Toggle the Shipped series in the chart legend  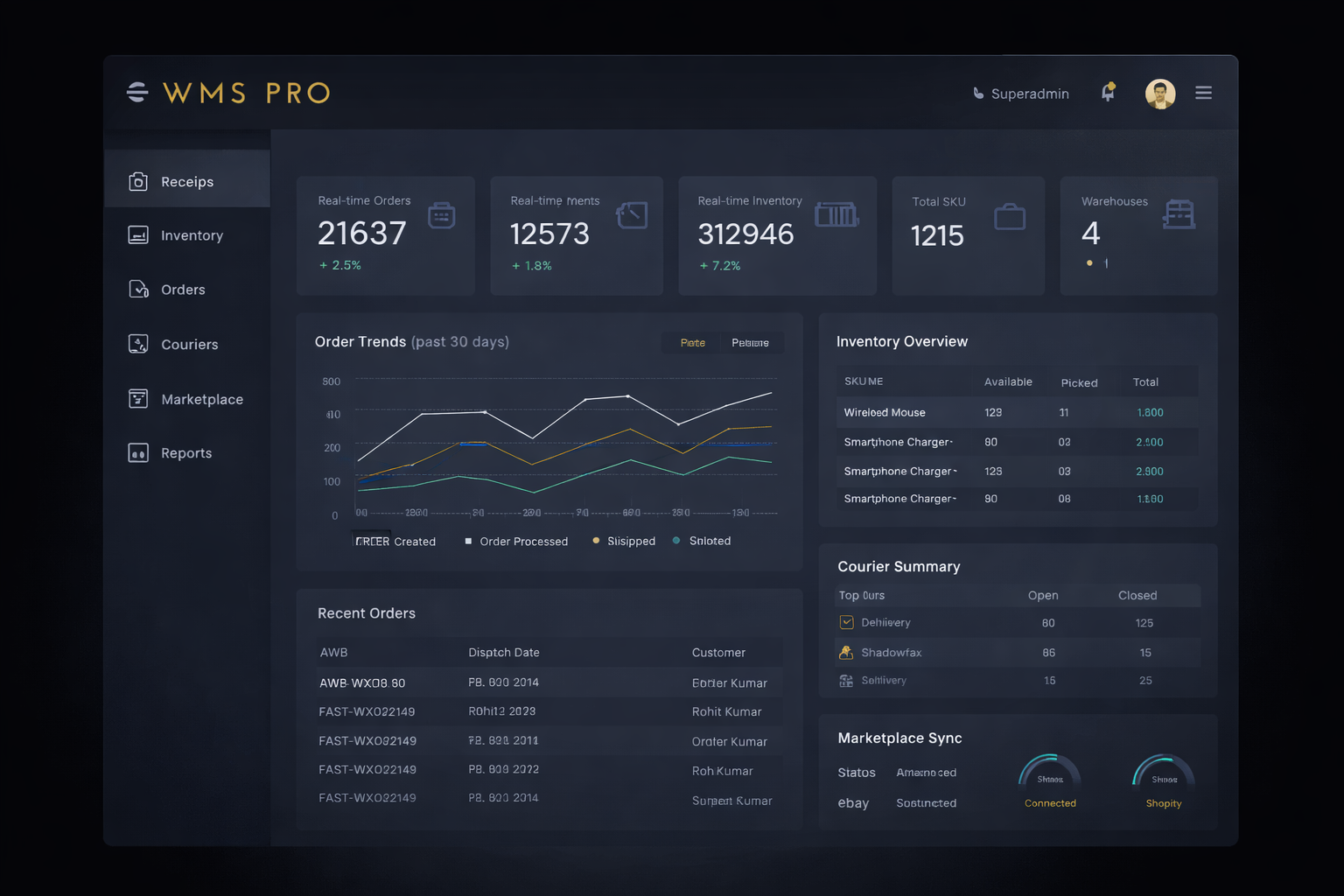pyautogui.click(x=623, y=541)
